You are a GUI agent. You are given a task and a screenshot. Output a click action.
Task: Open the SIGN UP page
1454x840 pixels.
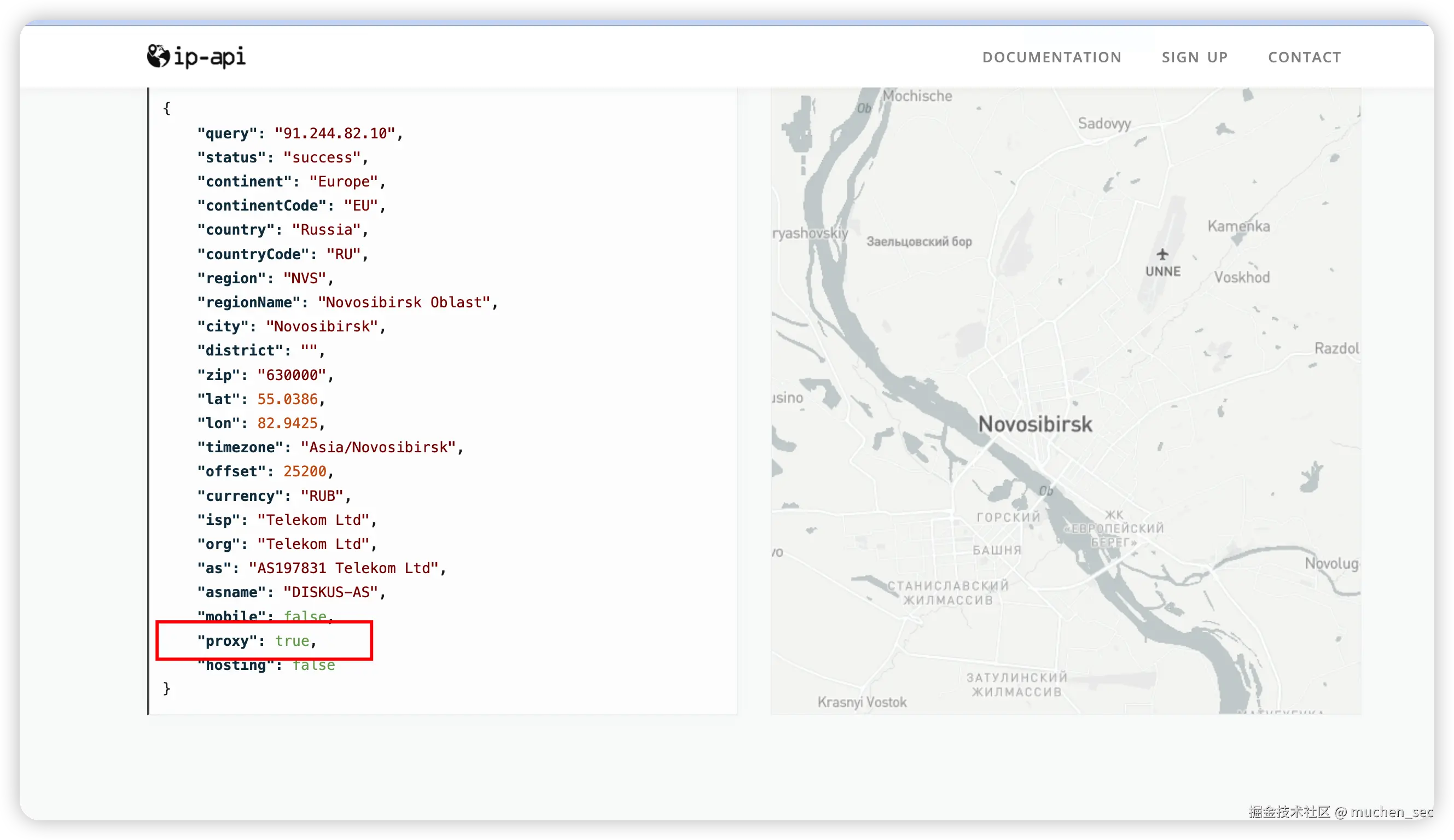pyautogui.click(x=1194, y=57)
